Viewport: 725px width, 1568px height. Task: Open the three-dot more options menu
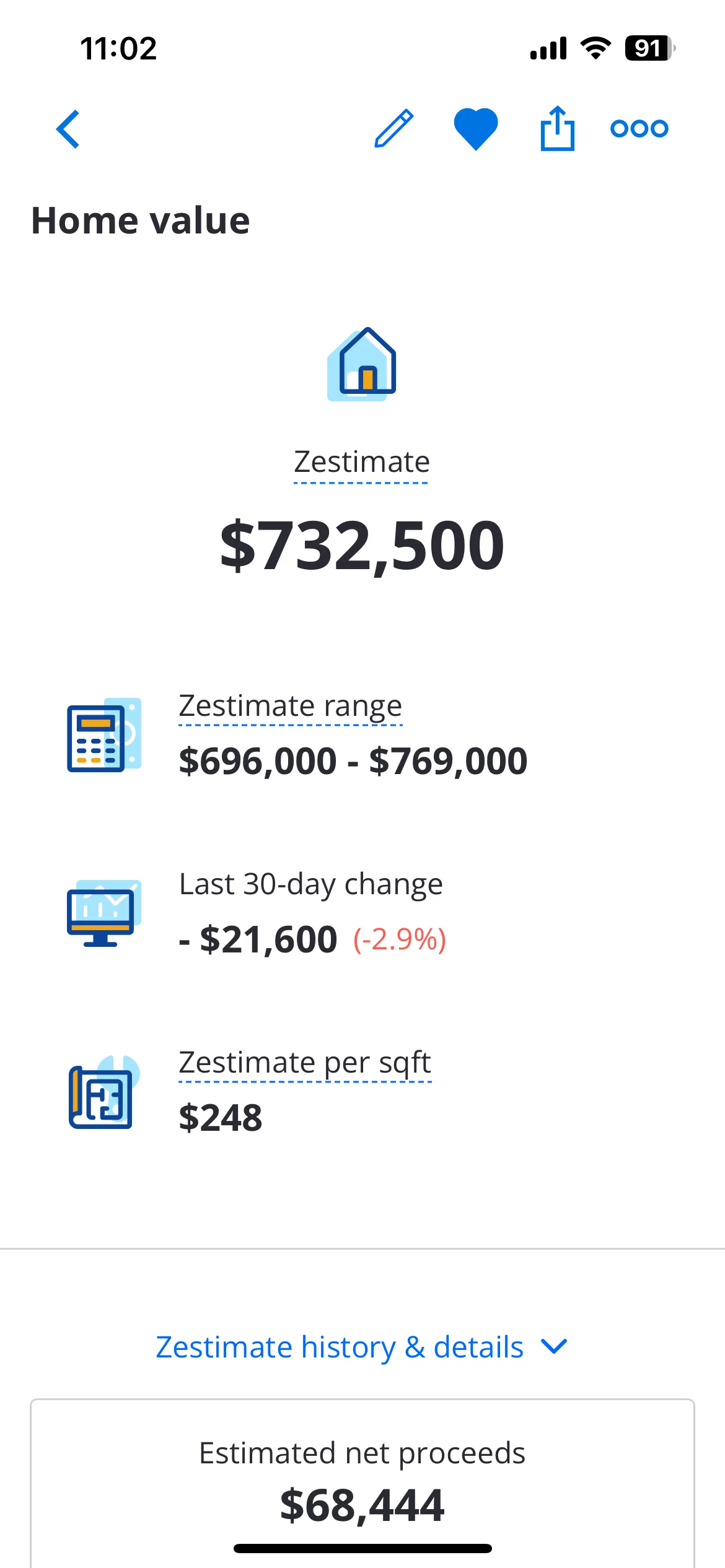pyautogui.click(x=639, y=128)
